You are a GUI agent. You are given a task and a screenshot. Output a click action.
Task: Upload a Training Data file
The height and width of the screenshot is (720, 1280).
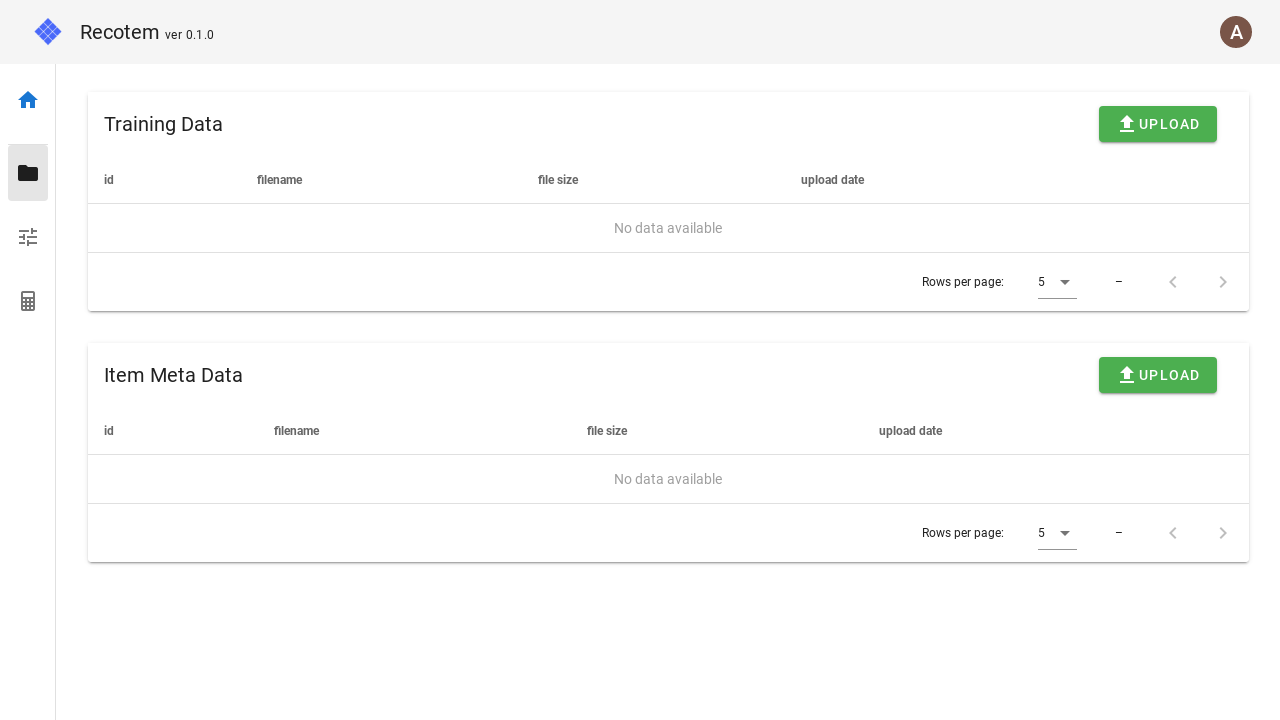point(1157,124)
